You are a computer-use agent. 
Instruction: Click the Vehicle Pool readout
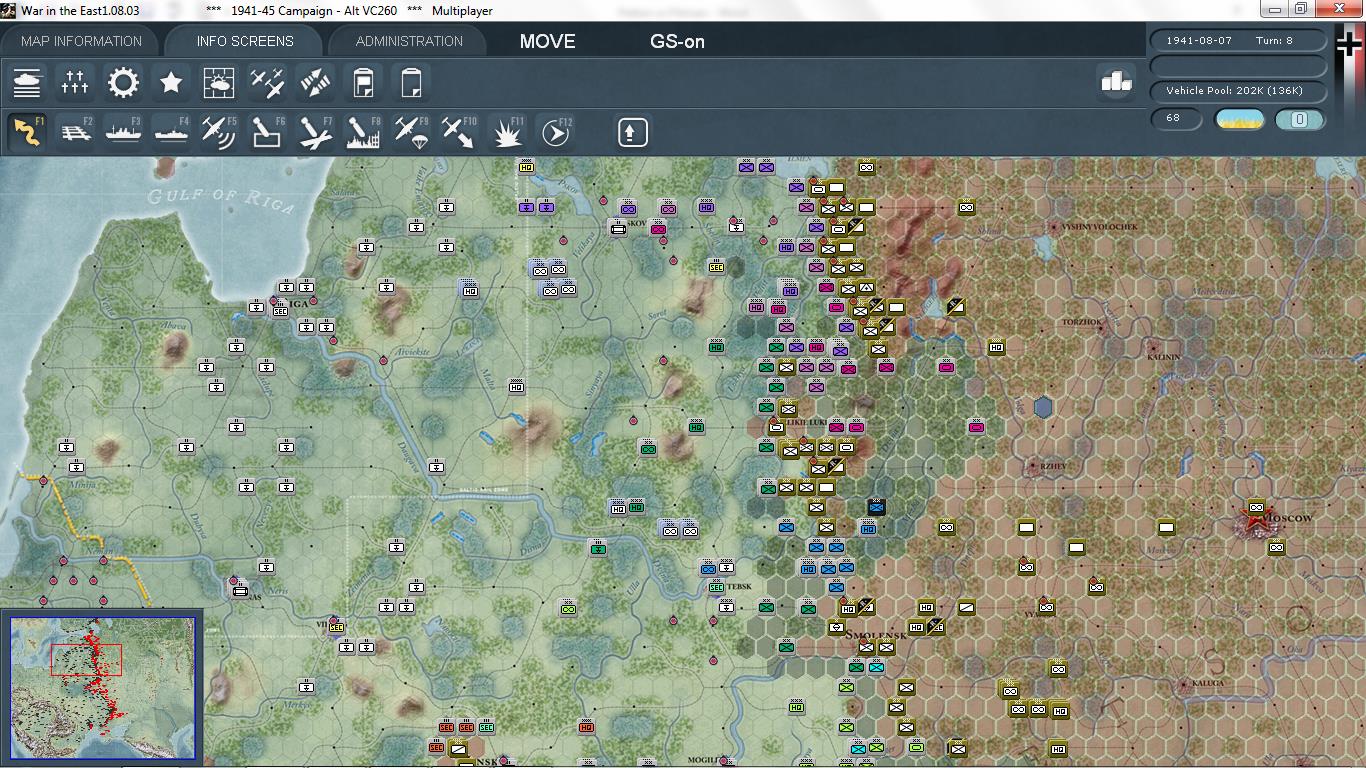click(x=1237, y=91)
